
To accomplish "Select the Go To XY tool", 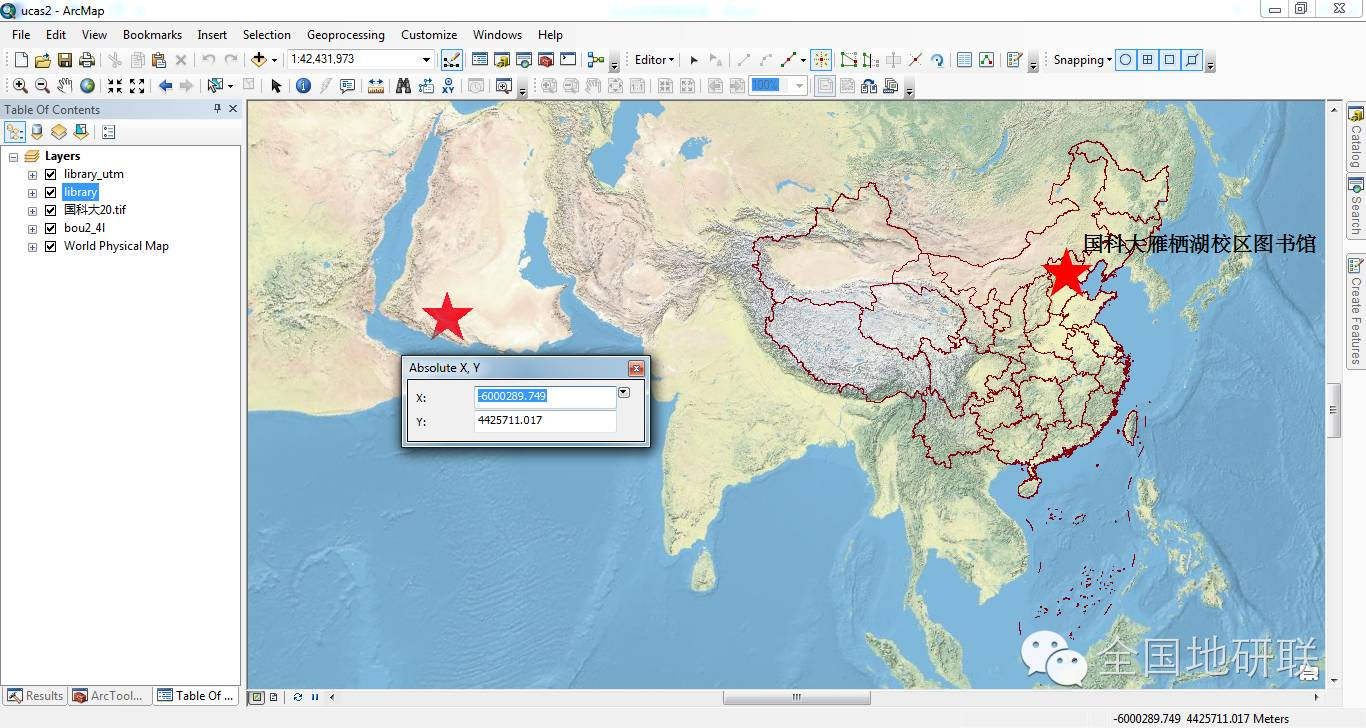I will tap(448, 85).
